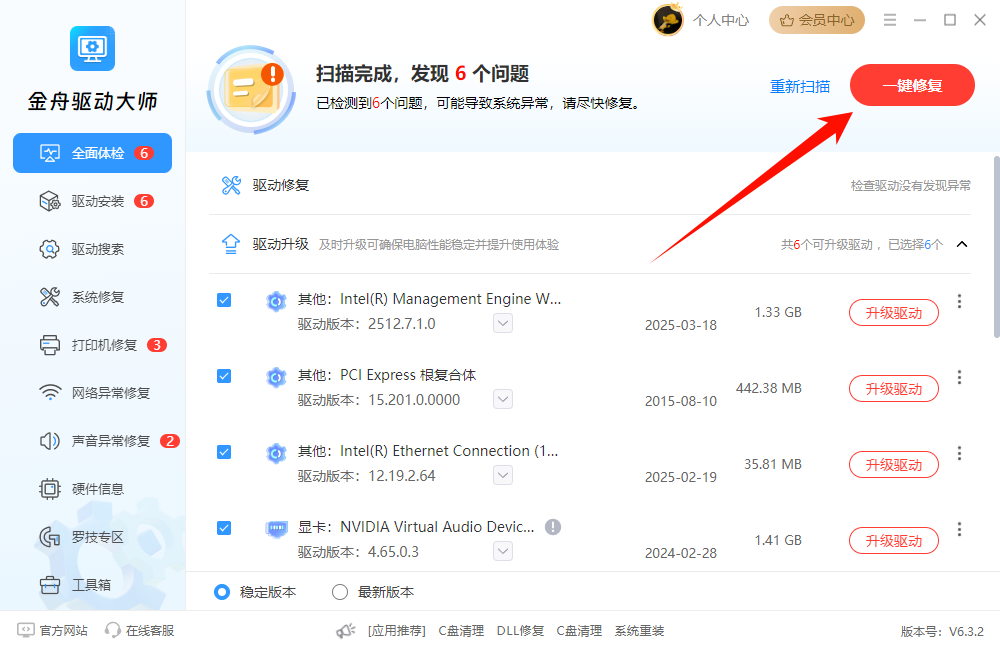Click the first C盘清理 link after 应用推荐

point(461,631)
